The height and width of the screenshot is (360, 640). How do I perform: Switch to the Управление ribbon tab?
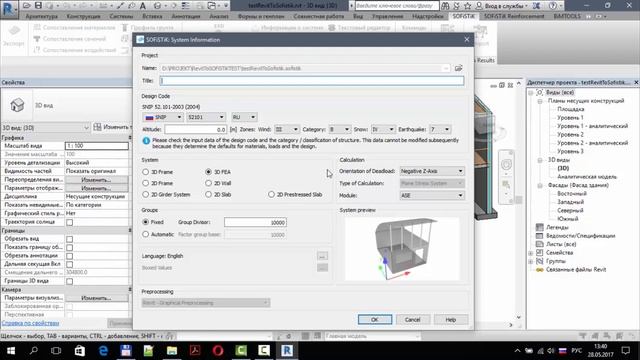pos(388,16)
